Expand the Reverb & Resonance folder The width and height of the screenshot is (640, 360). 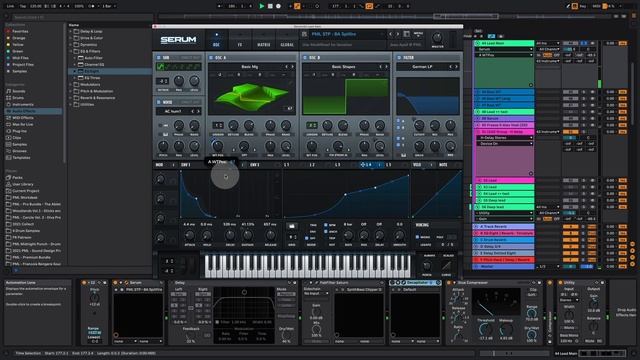(x=71, y=98)
